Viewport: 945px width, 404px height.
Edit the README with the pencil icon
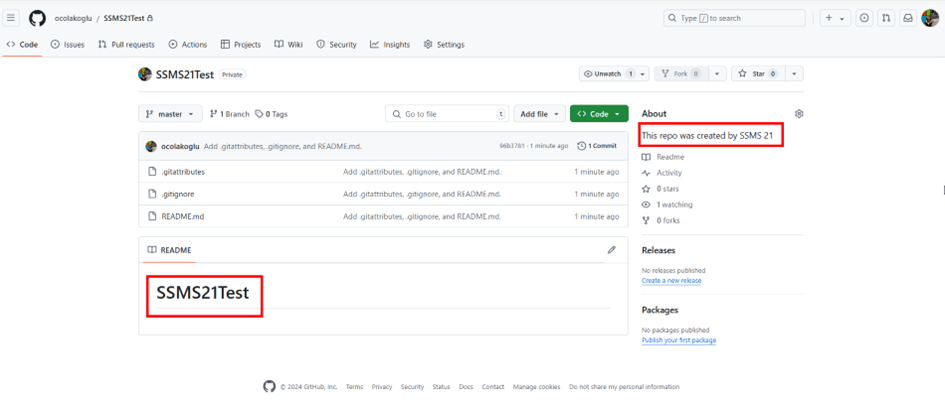tap(611, 250)
